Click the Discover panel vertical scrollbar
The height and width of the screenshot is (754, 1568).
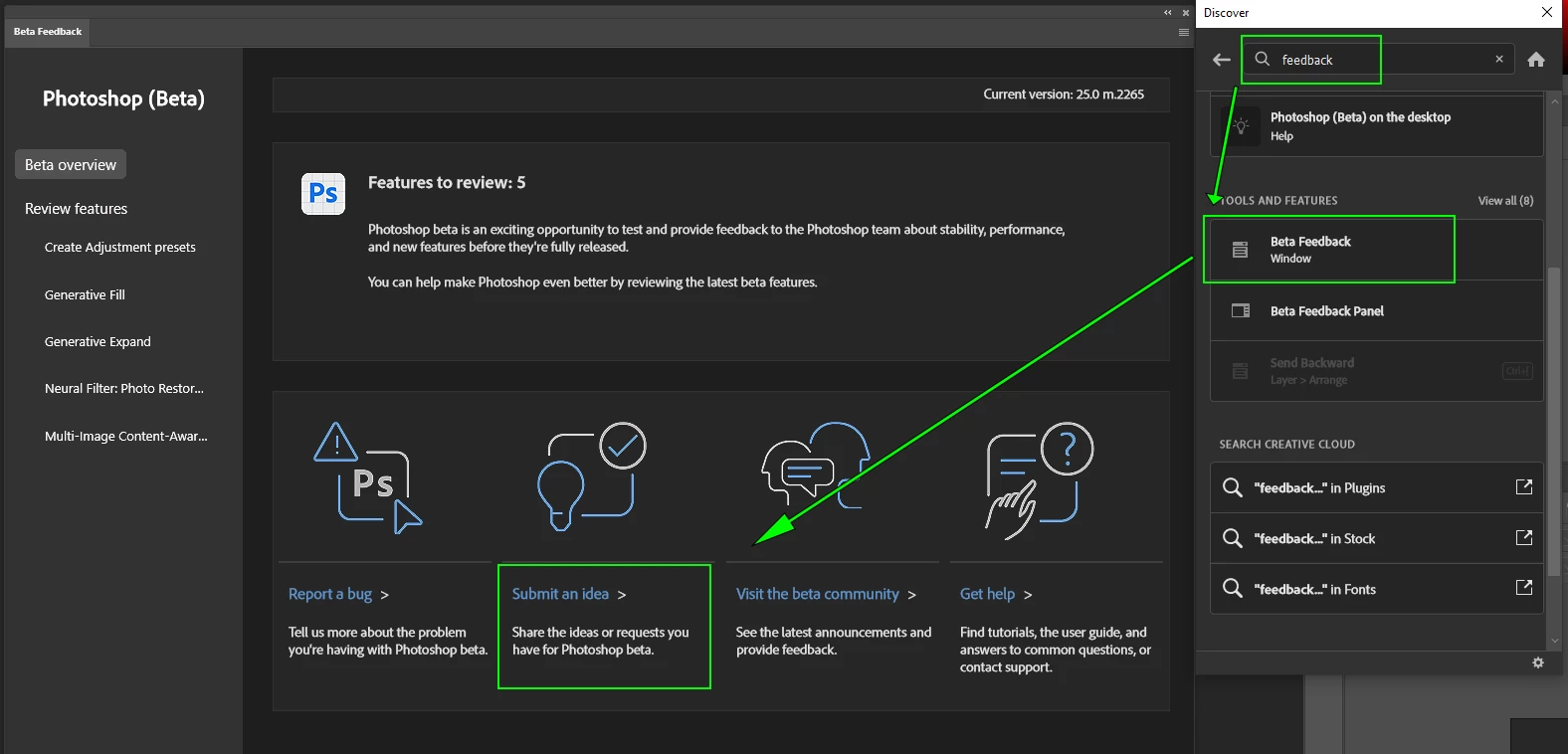pyautogui.click(x=1554, y=421)
